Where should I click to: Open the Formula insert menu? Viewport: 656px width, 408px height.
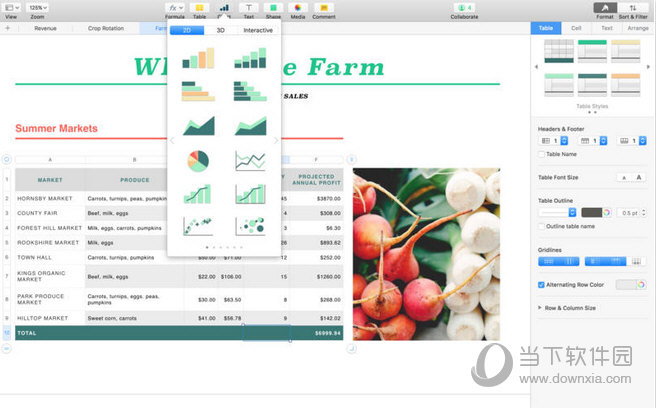coord(174,8)
